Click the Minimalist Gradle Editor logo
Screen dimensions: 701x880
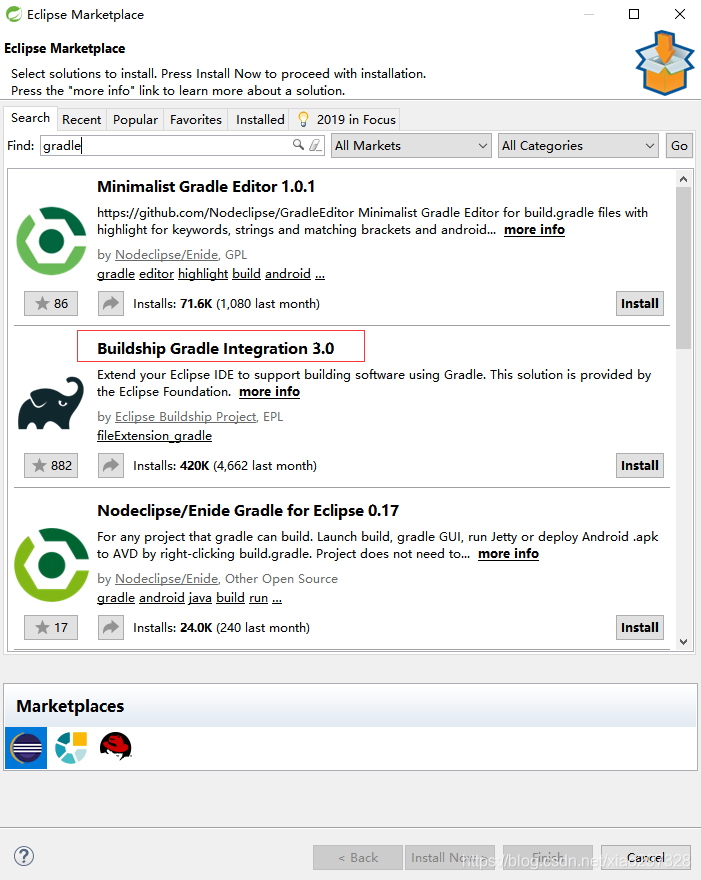(51, 241)
